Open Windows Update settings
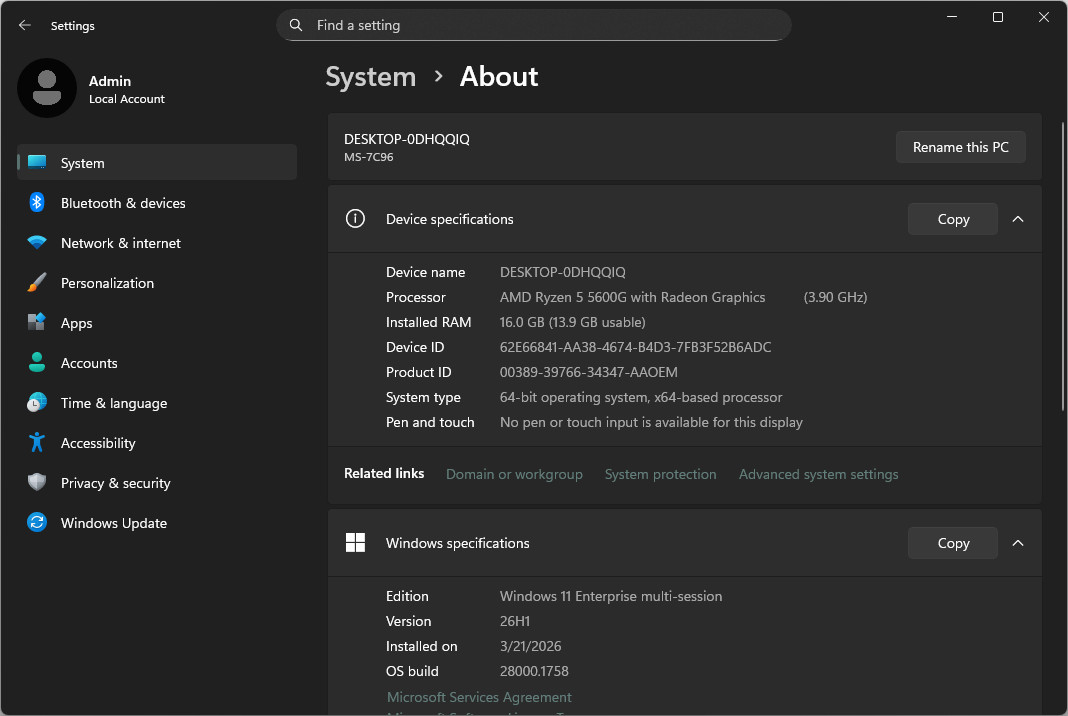 click(x=157, y=523)
